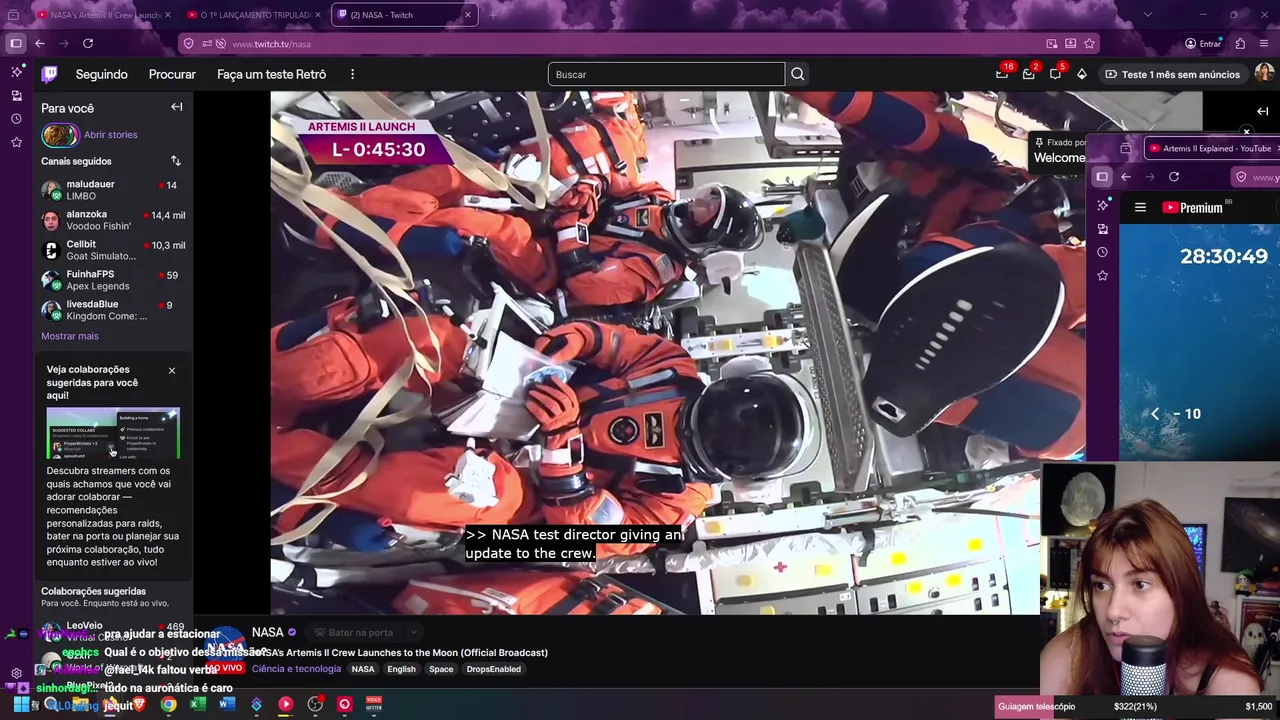This screenshot has width=1280, height=720.
Task: Click the Entrar sign-in button
Action: click(1203, 44)
